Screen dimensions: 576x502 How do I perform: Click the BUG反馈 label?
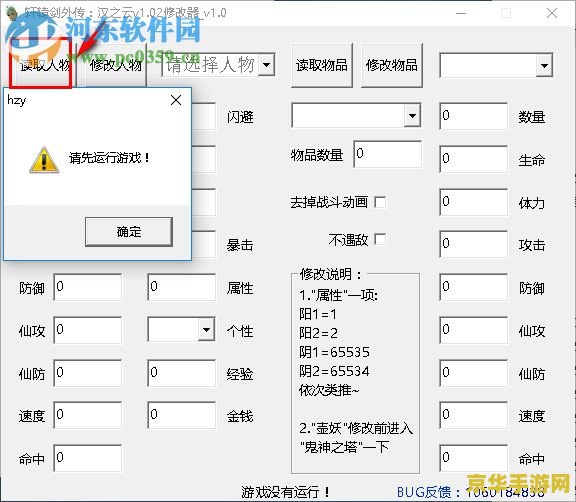(x=428, y=492)
